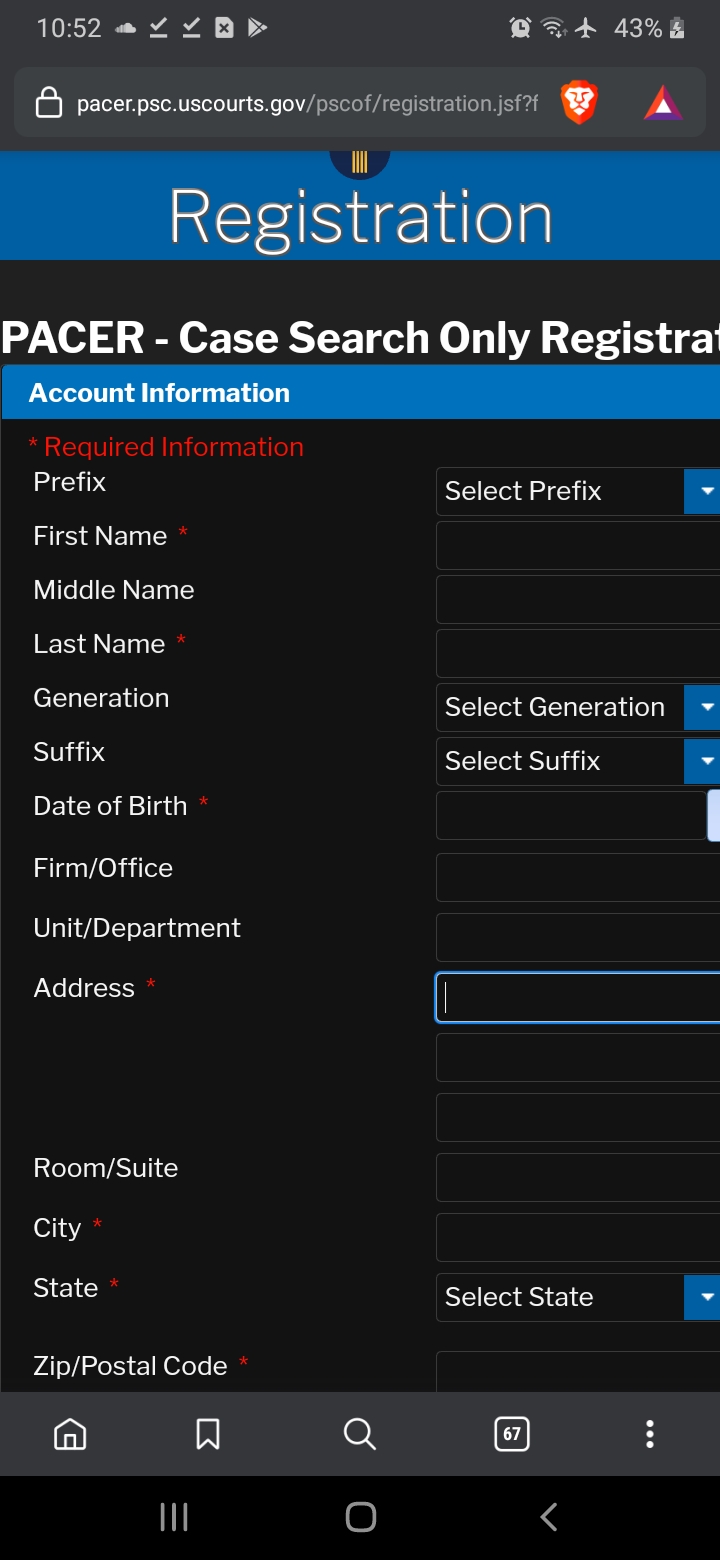This screenshot has width=720, height=1560.
Task: Open the Date of Birth calendar button
Action: click(714, 815)
